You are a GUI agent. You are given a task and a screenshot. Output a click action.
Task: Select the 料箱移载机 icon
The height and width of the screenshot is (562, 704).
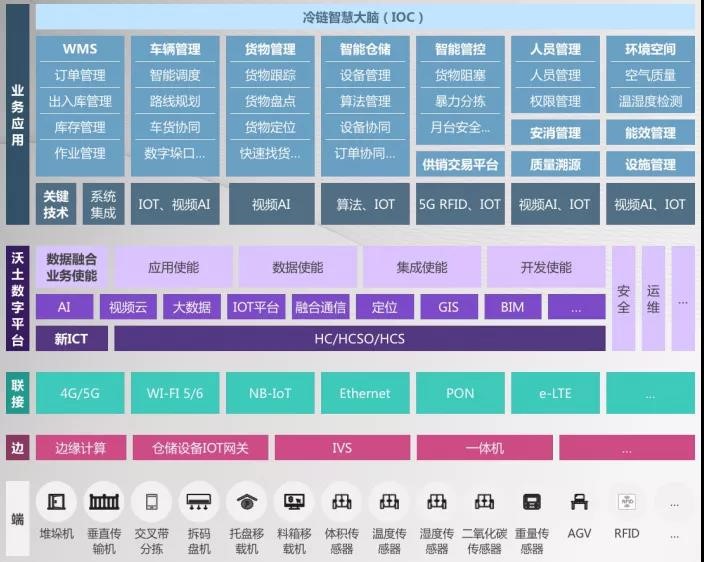click(x=294, y=502)
